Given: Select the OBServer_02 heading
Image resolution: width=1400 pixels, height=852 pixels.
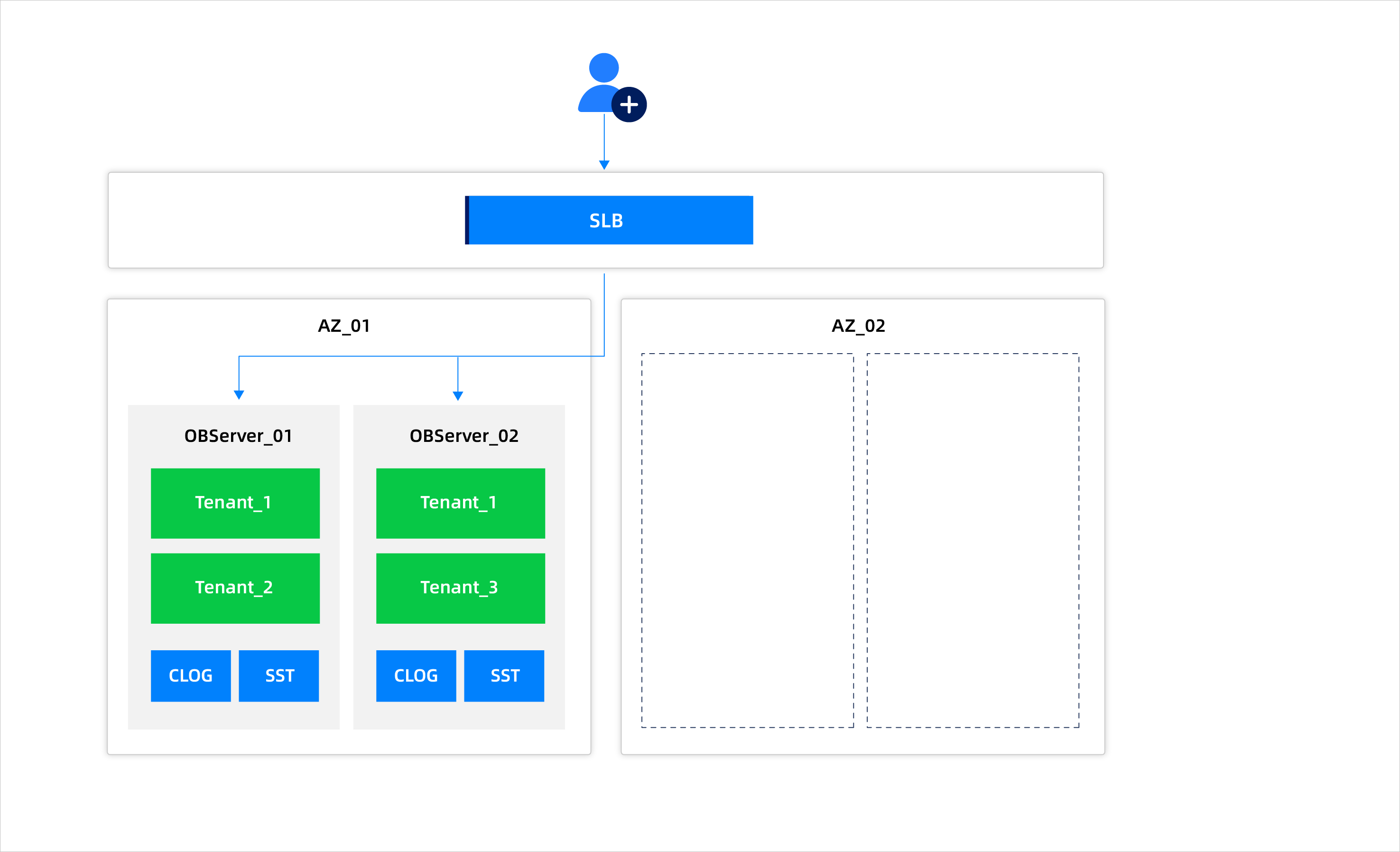Looking at the screenshot, I should 464,436.
